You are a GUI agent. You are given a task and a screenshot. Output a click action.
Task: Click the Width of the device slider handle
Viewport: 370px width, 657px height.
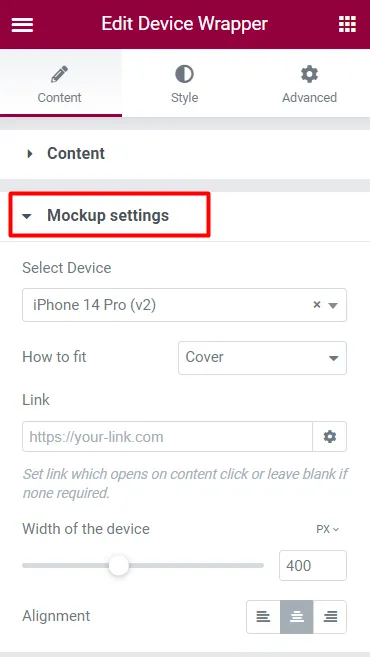(119, 565)
